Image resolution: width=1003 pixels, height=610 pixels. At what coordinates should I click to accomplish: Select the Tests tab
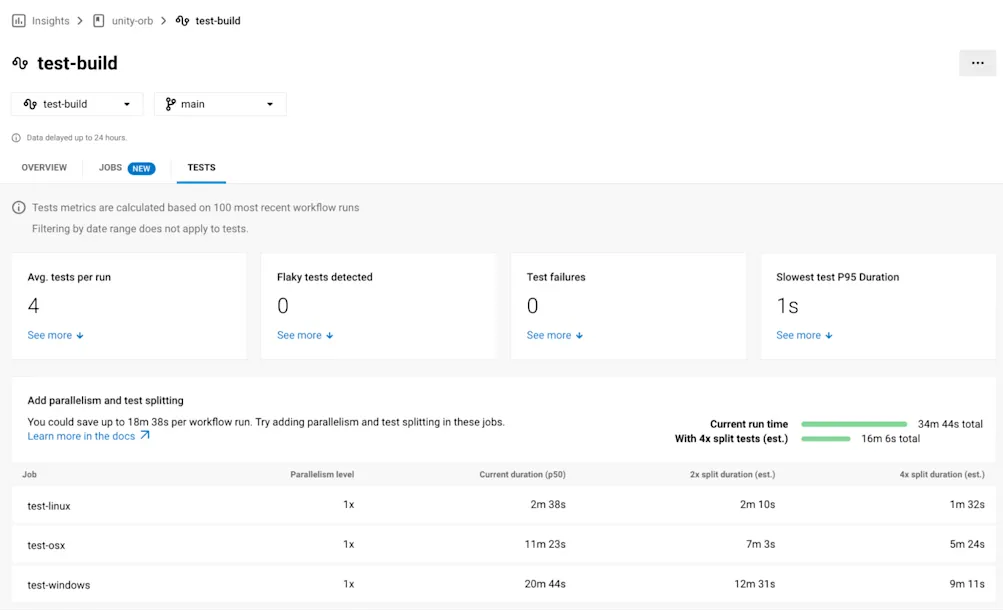click(x=201, y=168)
